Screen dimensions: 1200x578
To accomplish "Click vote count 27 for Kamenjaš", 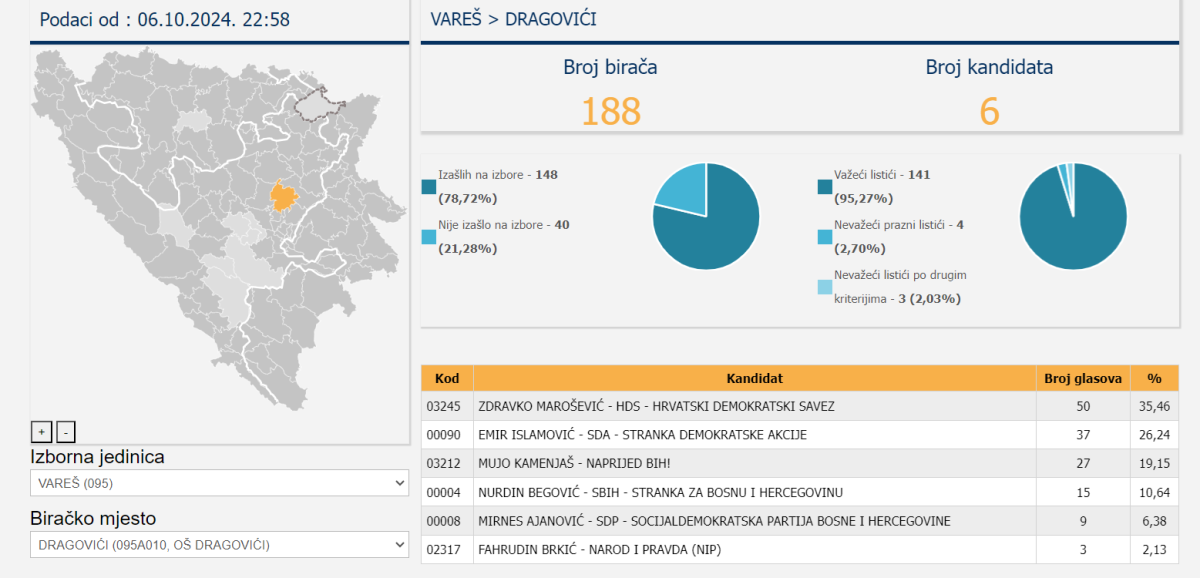I will pyautogui.click(x=1085, y=464).
